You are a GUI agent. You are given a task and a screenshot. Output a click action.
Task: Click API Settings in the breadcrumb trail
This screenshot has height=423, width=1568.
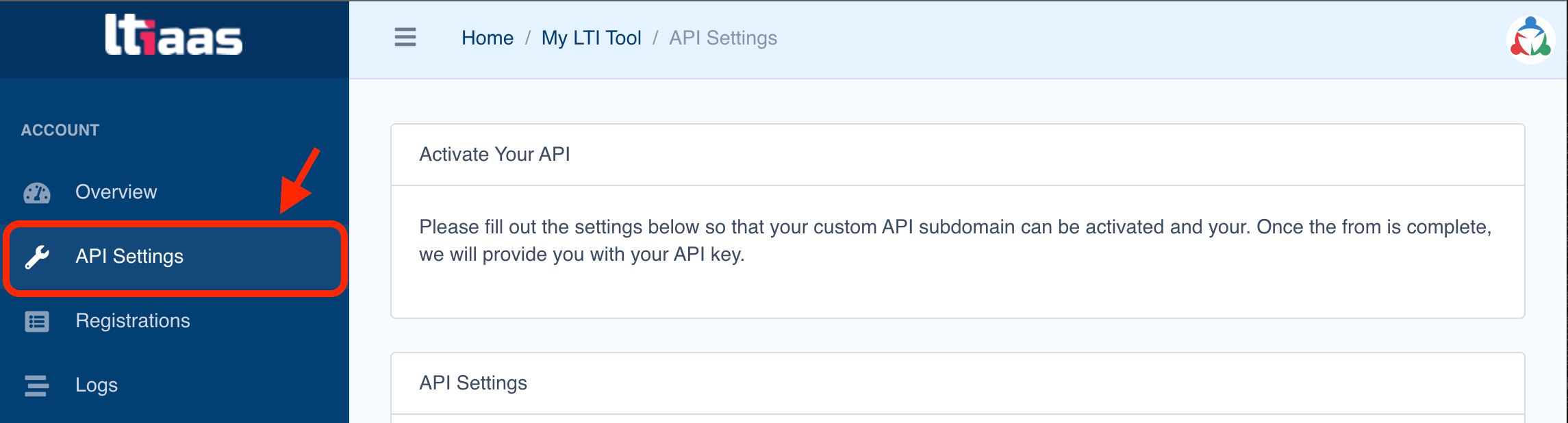(723, 38)
